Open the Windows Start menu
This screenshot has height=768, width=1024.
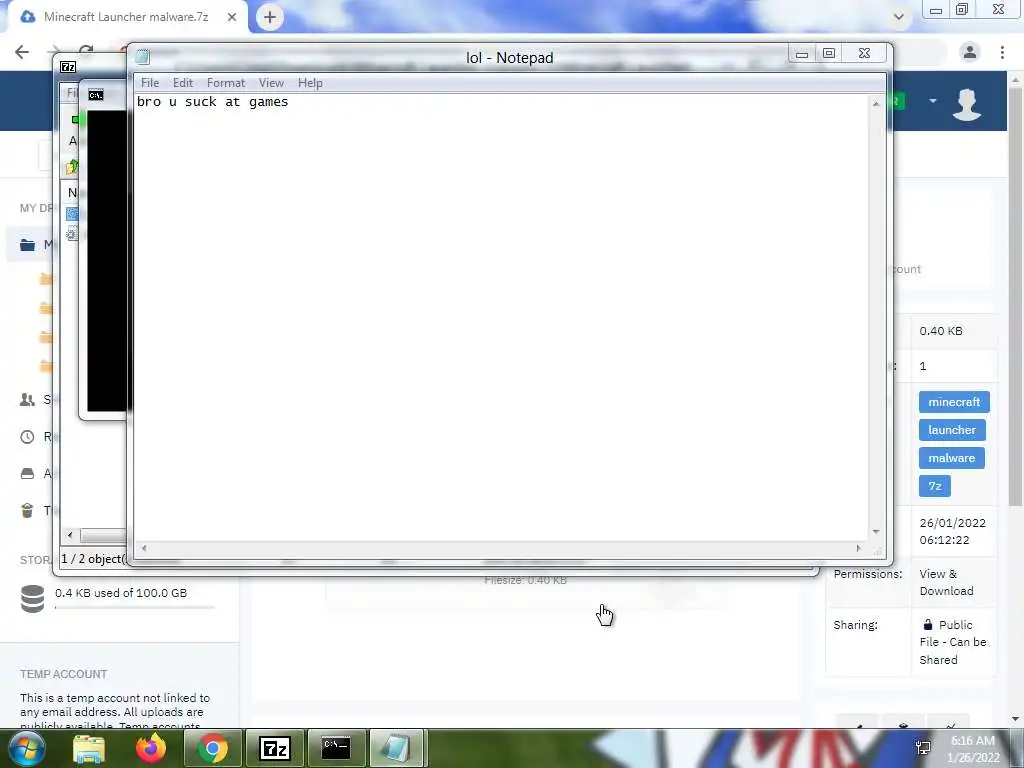pos(26,748)
